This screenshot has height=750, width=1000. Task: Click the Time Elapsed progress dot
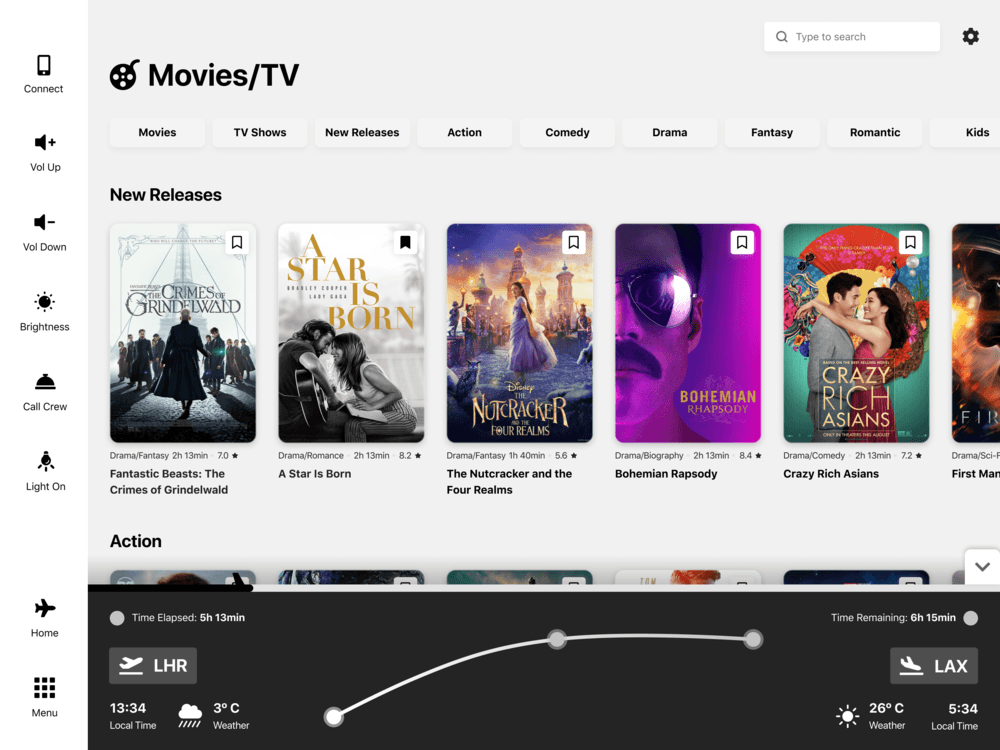pos(117,618)
